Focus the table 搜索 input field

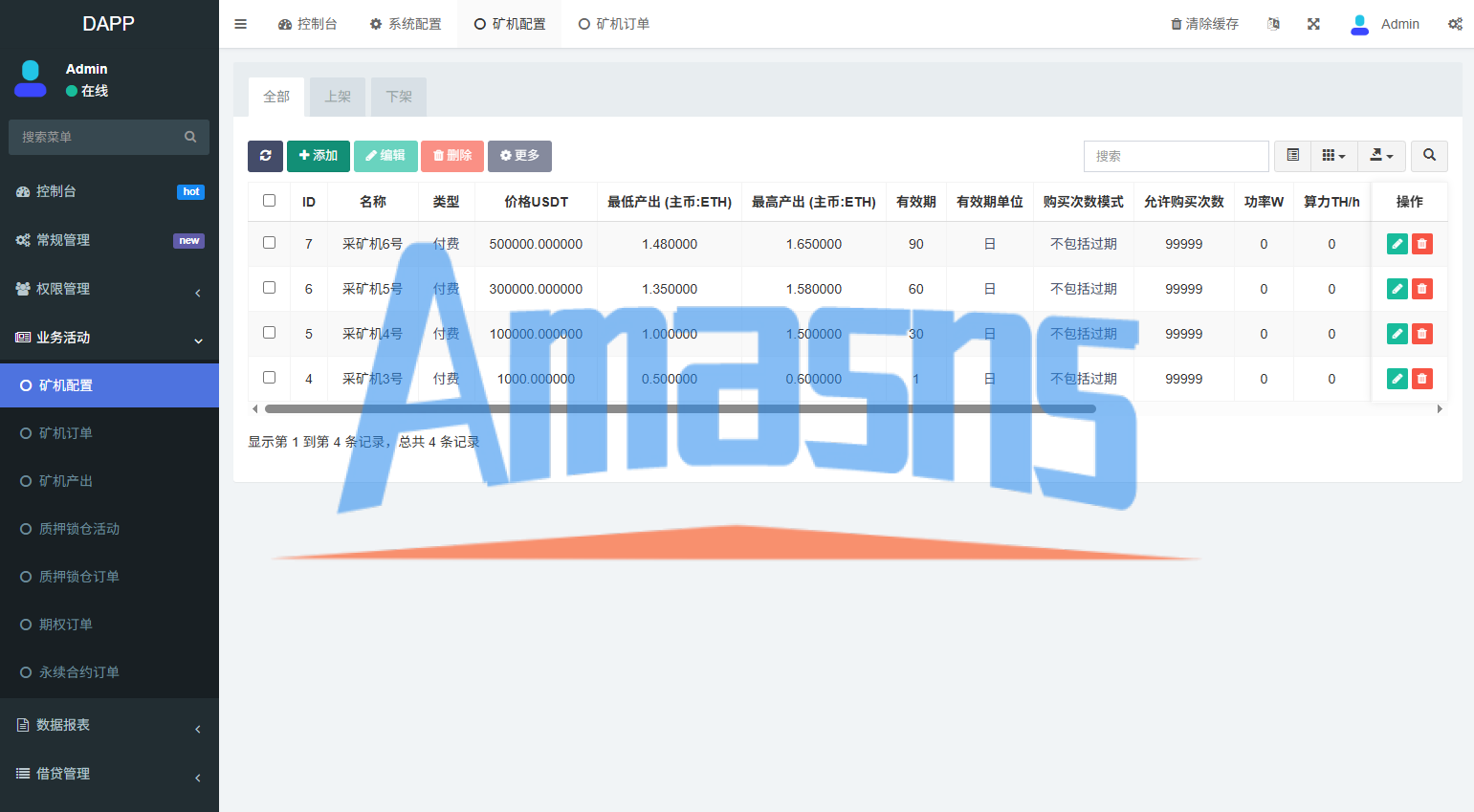(1176, 156)
